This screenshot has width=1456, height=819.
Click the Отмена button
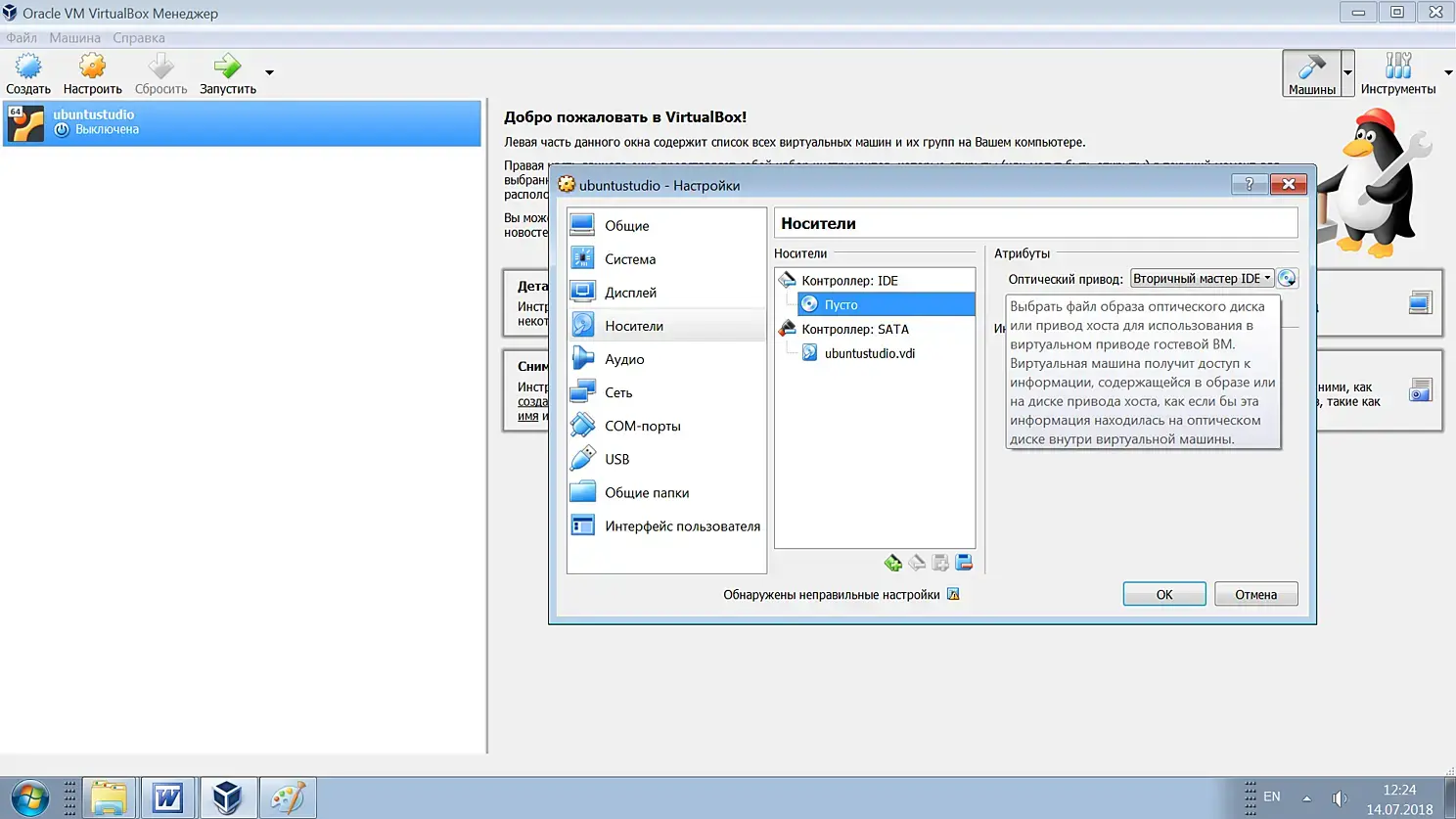(x=1256, y=595)
